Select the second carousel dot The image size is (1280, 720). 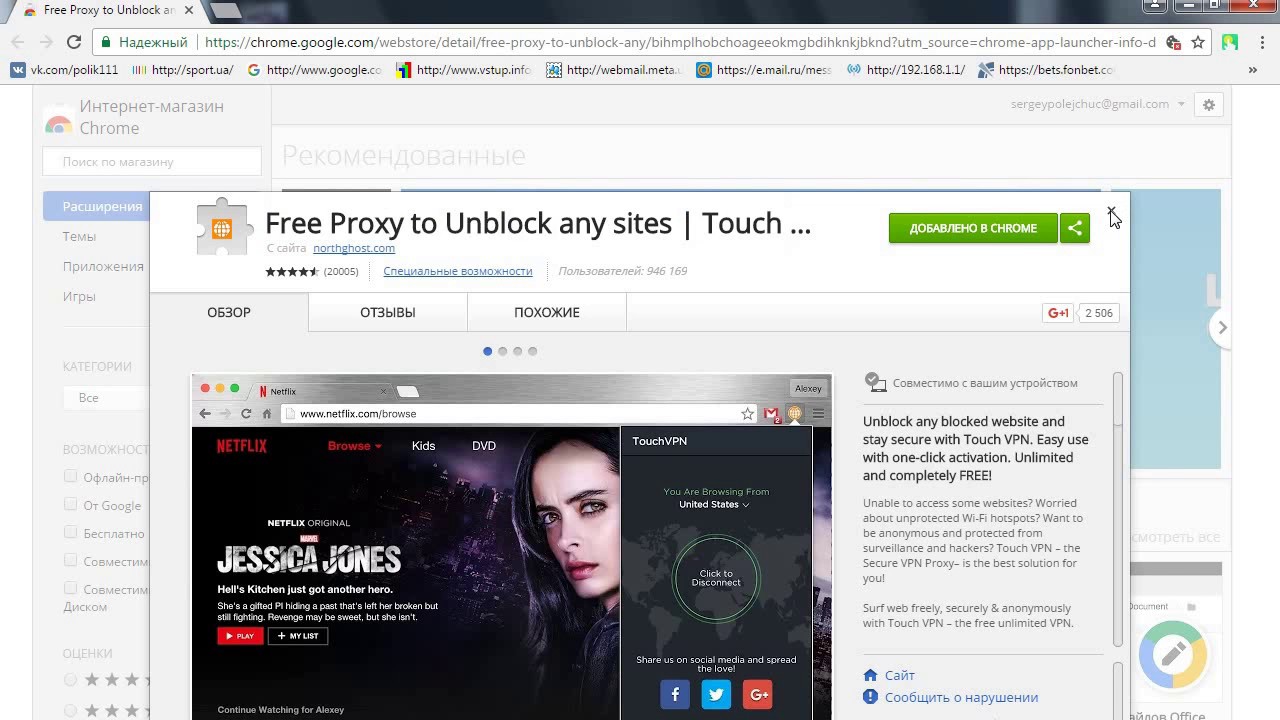[x=503, y=351]
